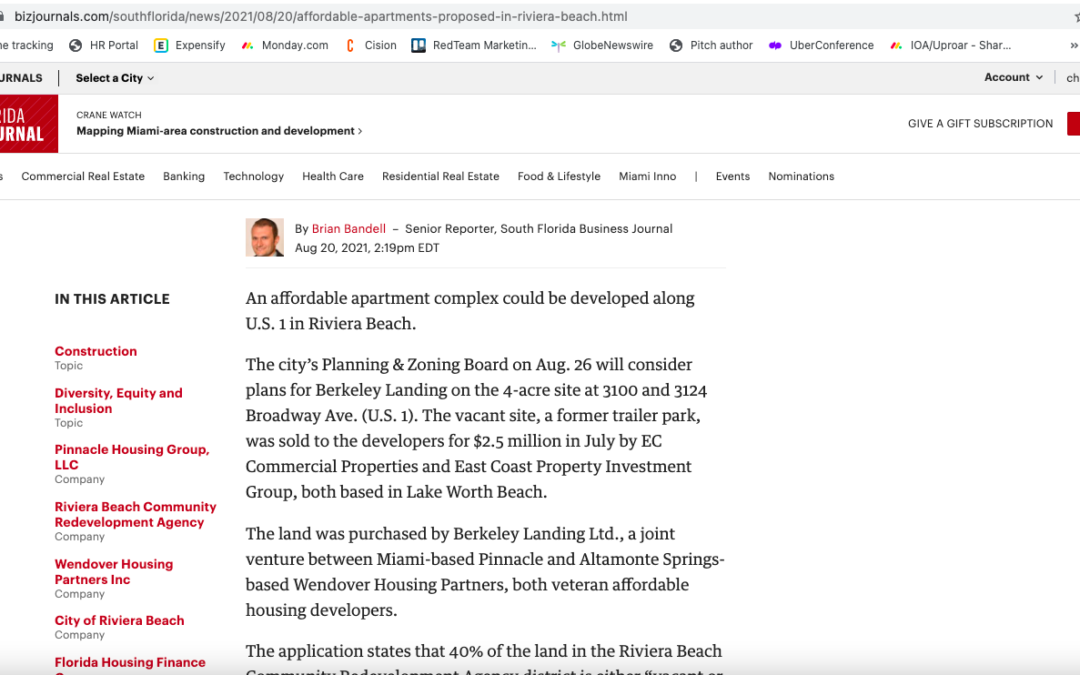Open the Monday.com bookmark icon
1080x675 pixels.
tap(247, 45)
